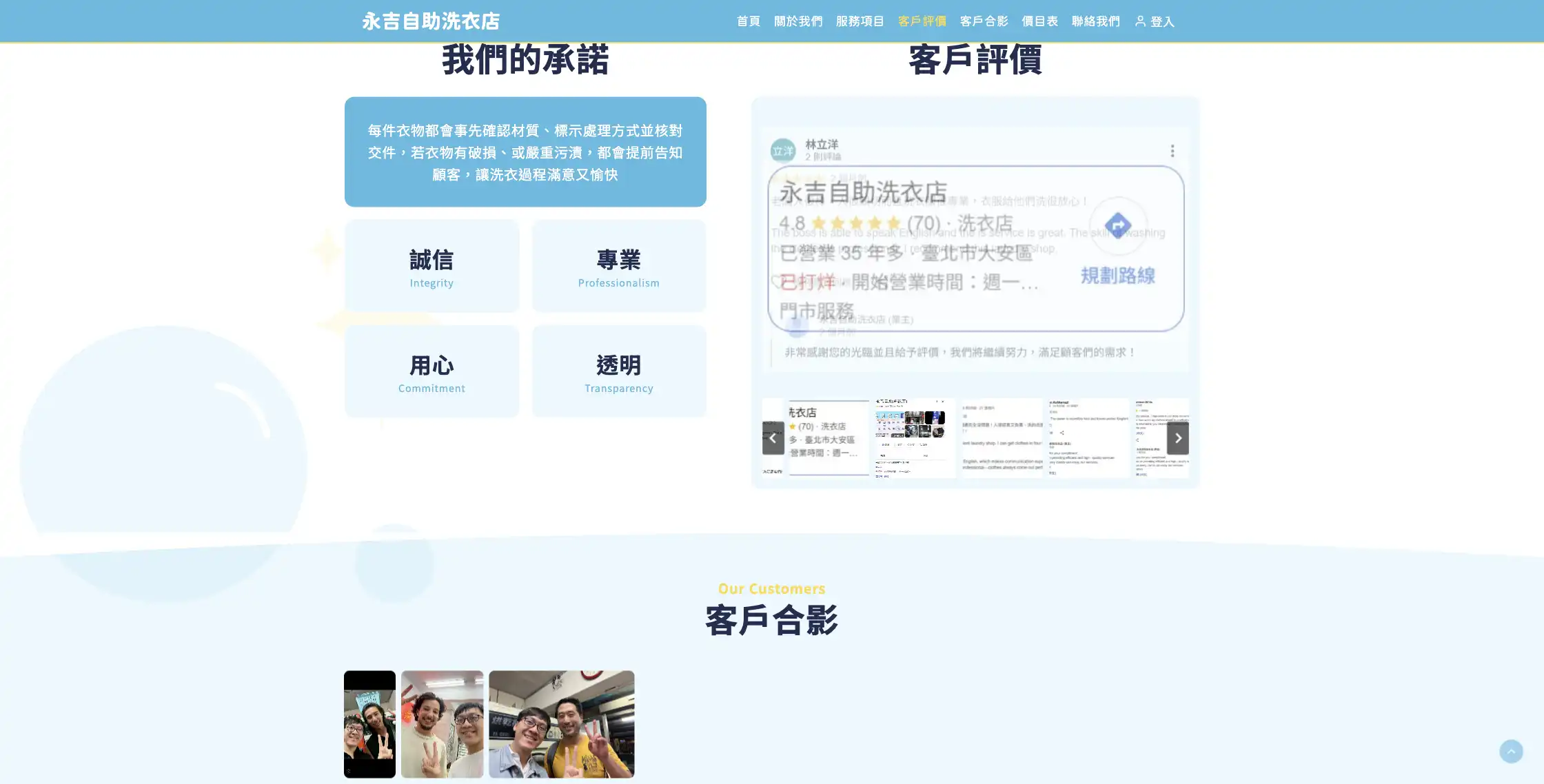
Task: Open the peace-sign customer photo
Action: (442, 724)
